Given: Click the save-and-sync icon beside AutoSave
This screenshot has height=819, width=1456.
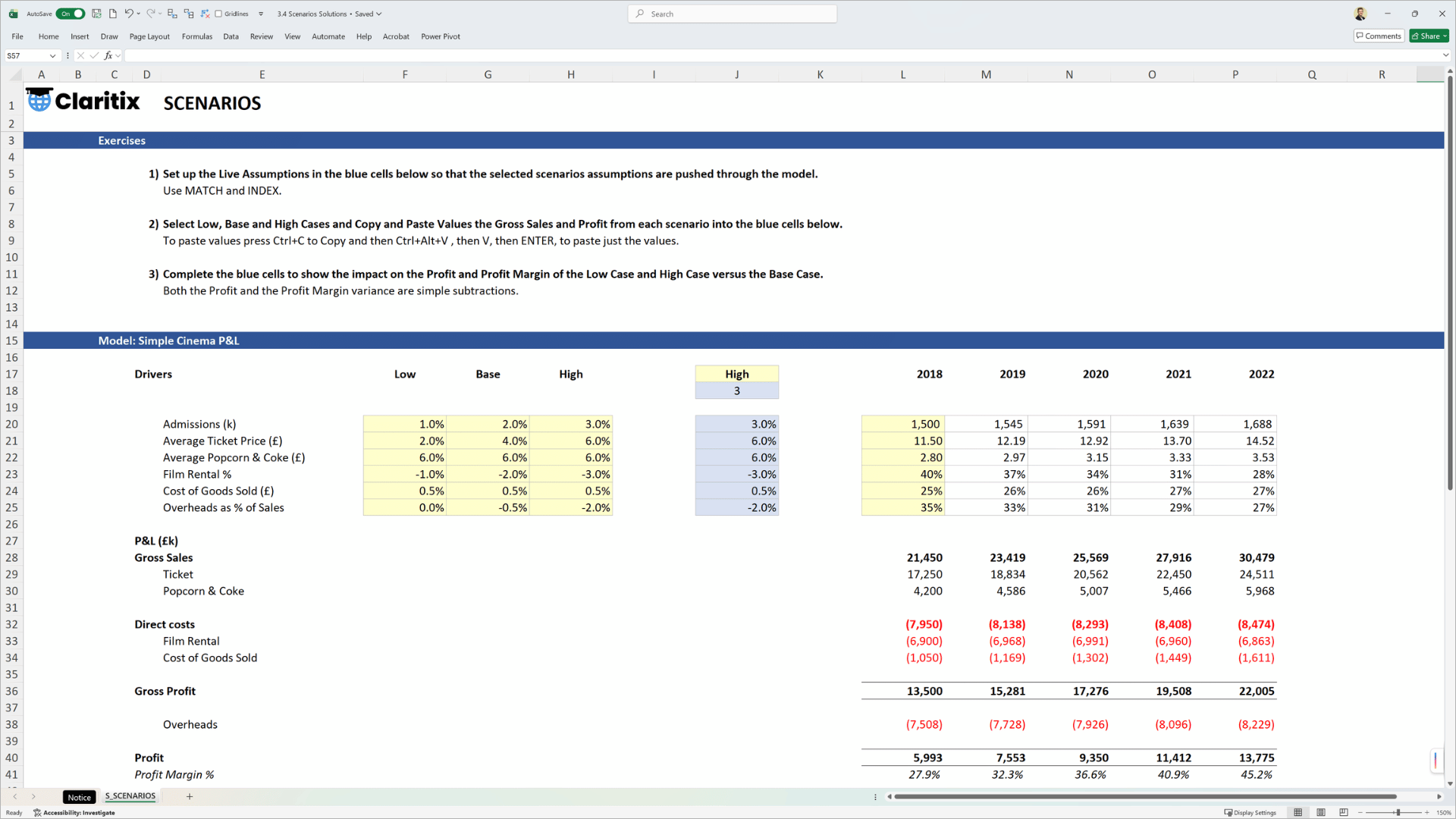Looking at the screenshot, I should click(96, 14).
